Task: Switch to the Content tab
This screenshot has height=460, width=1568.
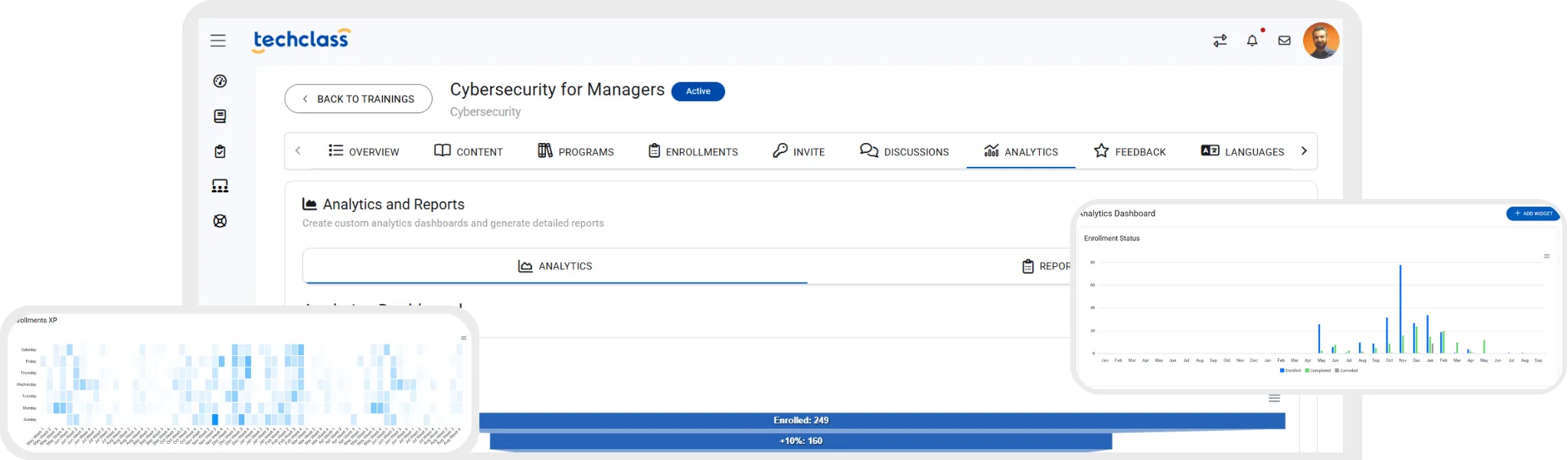Action: (x=469, y=152)
